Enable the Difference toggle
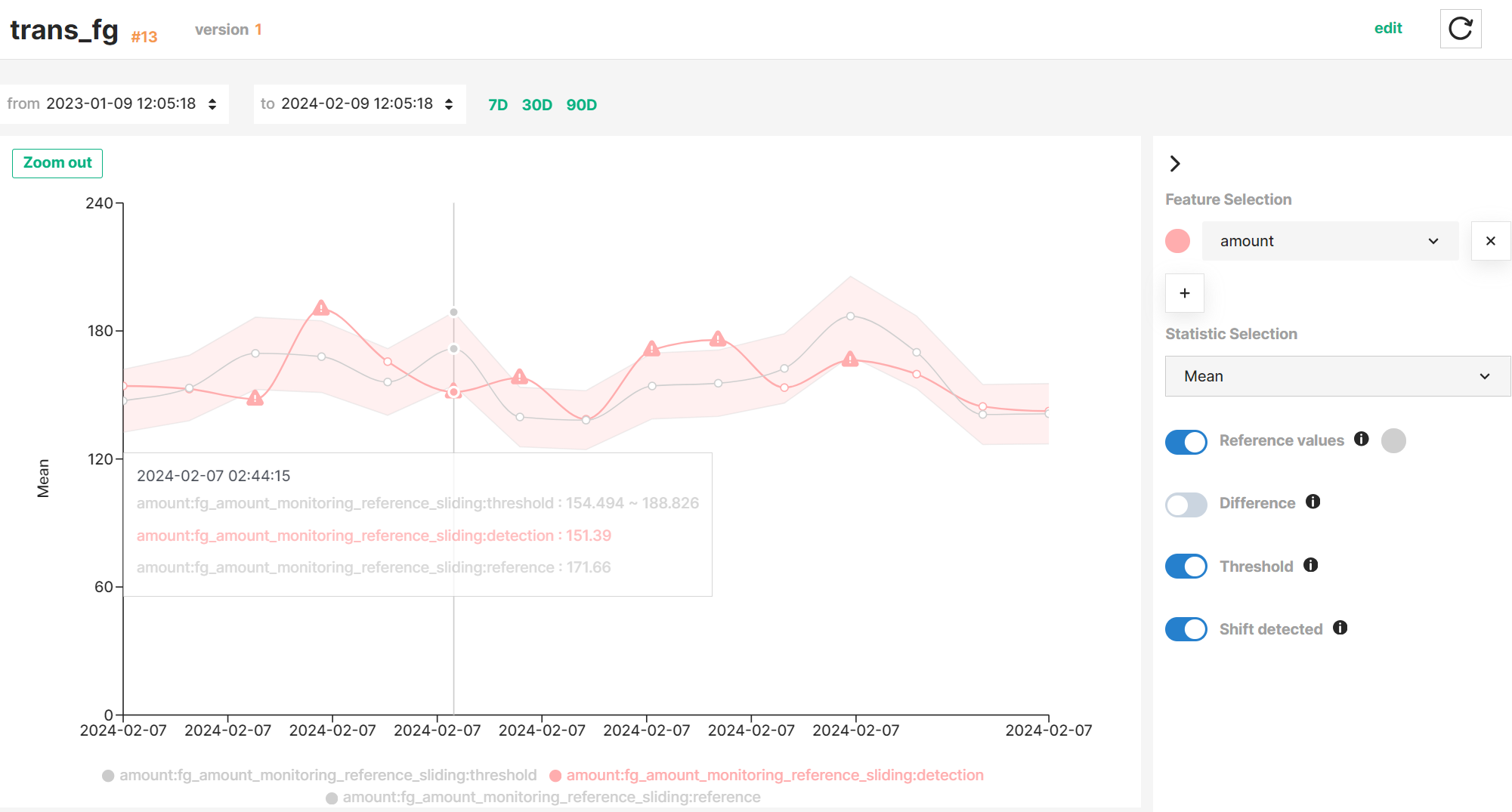Image resolution: width=1512 pixels, height=812 pixels. click(1186, 504)
